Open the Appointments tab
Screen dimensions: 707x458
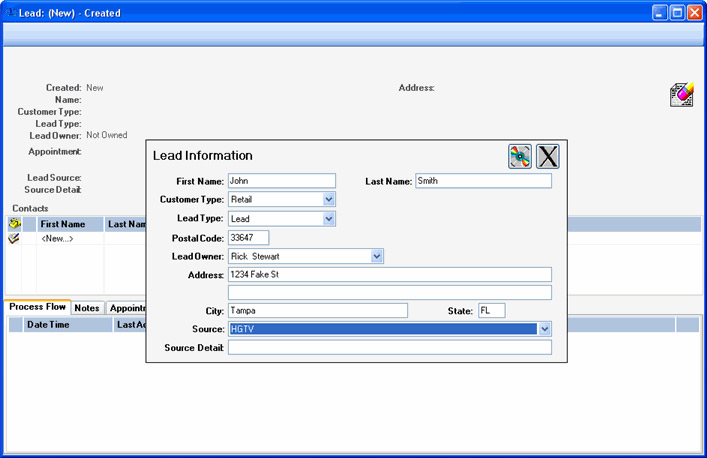click(x=126, y=308)
